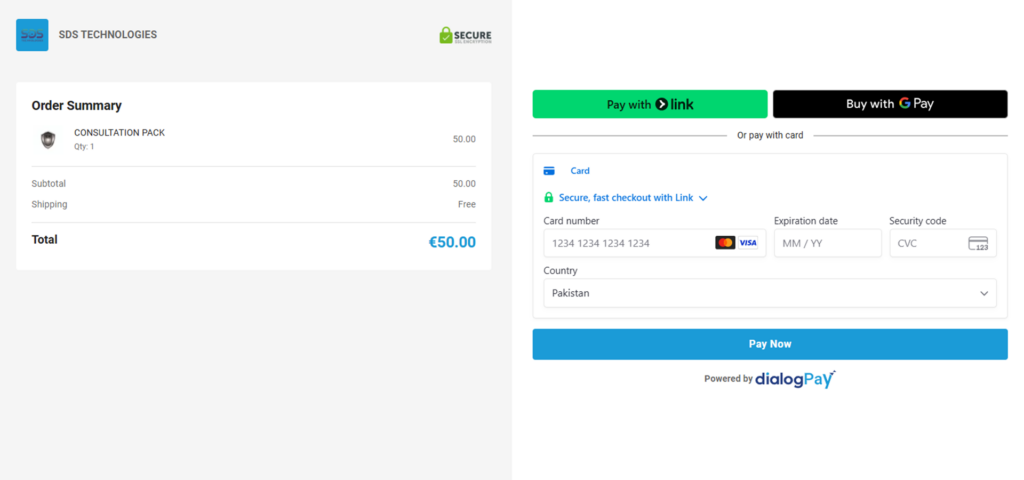The width and height of the screenshot is (1024, 480).
Task: Click the Mastercard logo in card field
Action: point(725,243)
